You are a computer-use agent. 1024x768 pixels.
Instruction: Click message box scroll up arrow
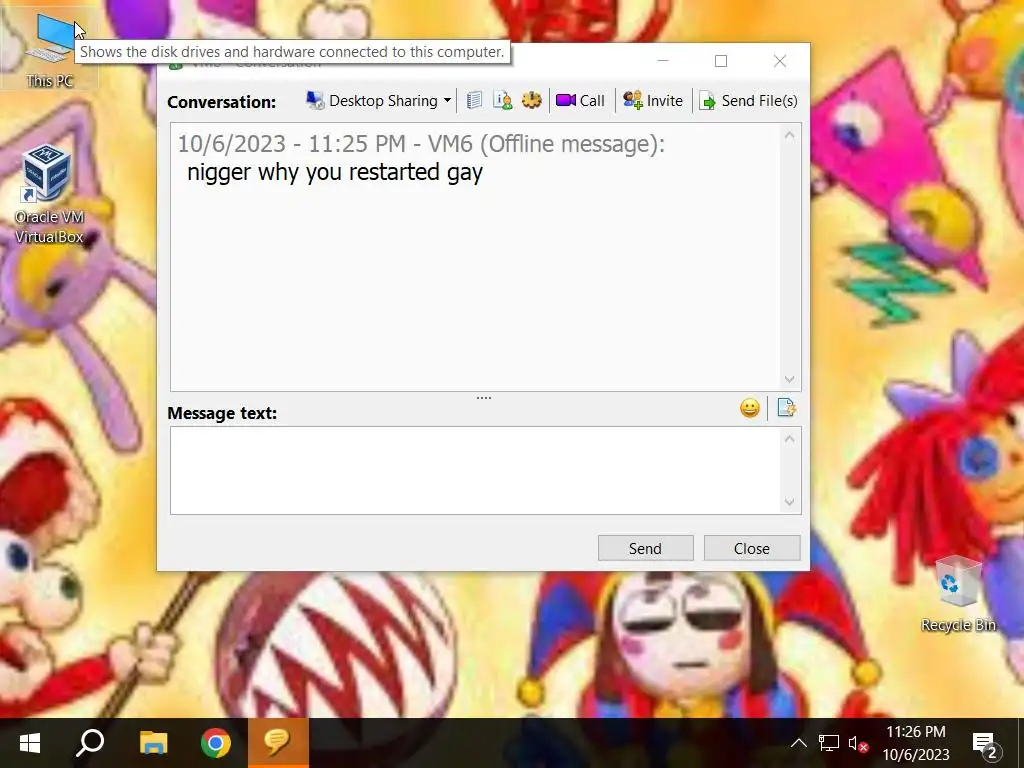click(790, 439)
